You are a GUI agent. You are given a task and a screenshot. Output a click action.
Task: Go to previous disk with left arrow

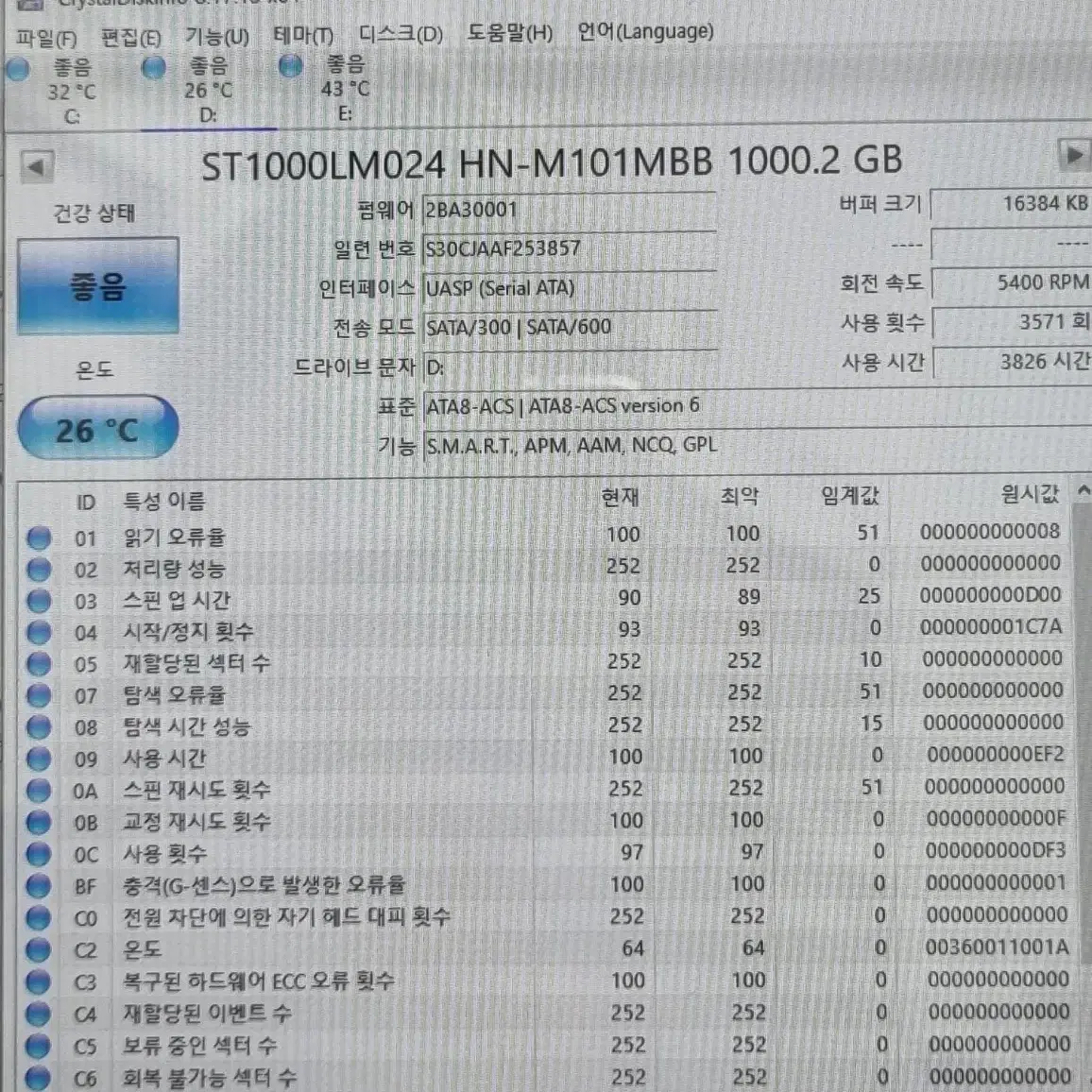click(36, 166)
